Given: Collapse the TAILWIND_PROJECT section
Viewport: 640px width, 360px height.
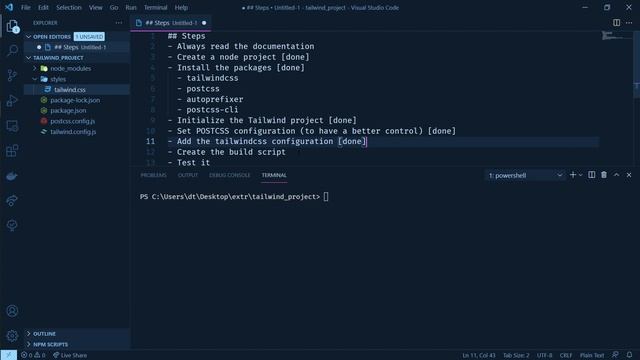Looking at the screenshot, I should (x=29, y=58).
